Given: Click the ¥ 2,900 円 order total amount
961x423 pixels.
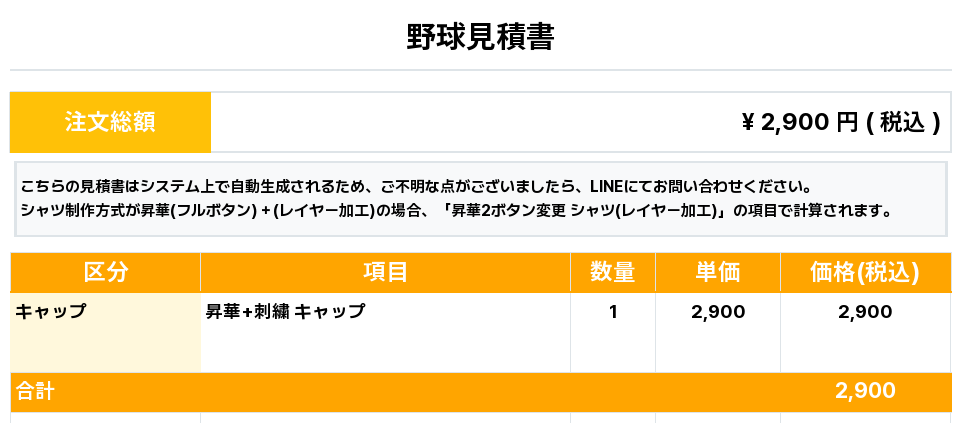Looking at the screenshot, I should pos(800,122).
